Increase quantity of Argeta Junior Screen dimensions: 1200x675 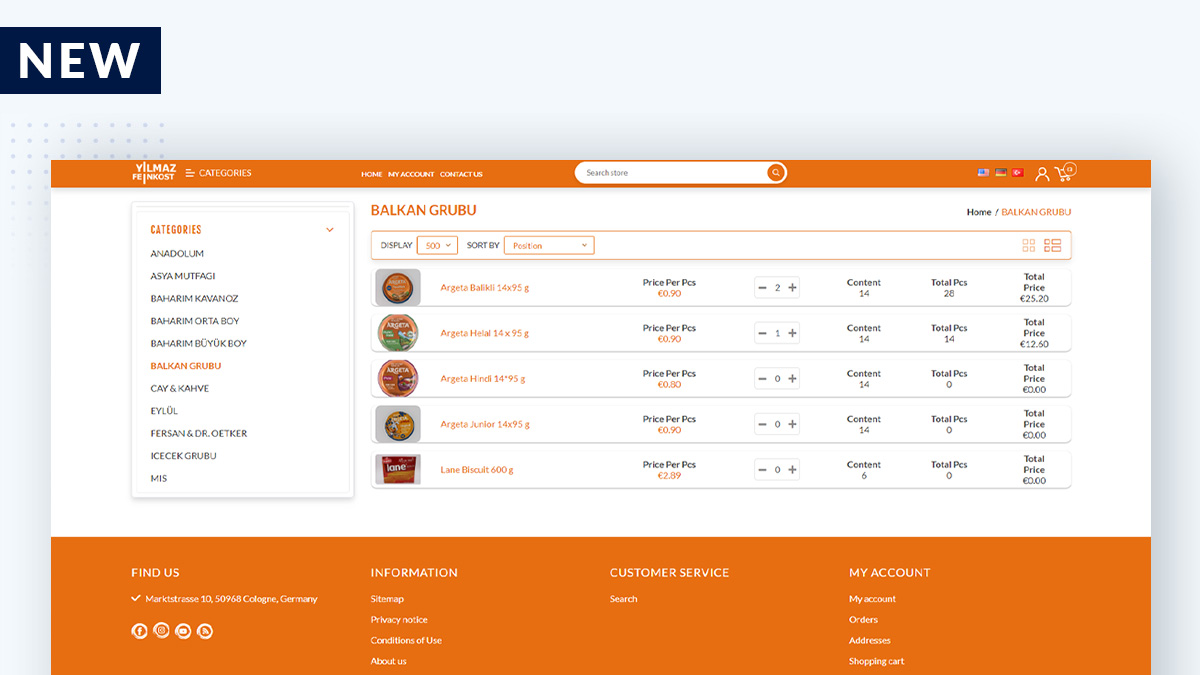[x=792, y=424]
